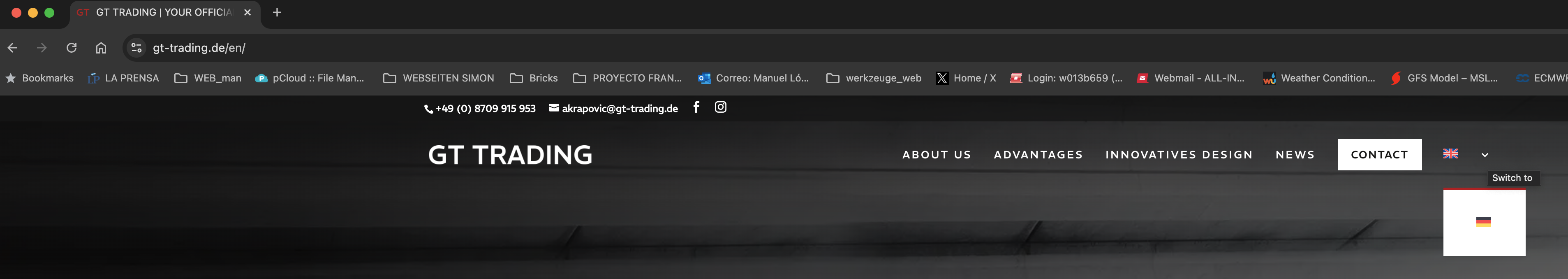The height and width of the screenshot is (279, 1568).
Task: Open the Instagram icon link
Action: pyautogui.click(x=720, y=107)
